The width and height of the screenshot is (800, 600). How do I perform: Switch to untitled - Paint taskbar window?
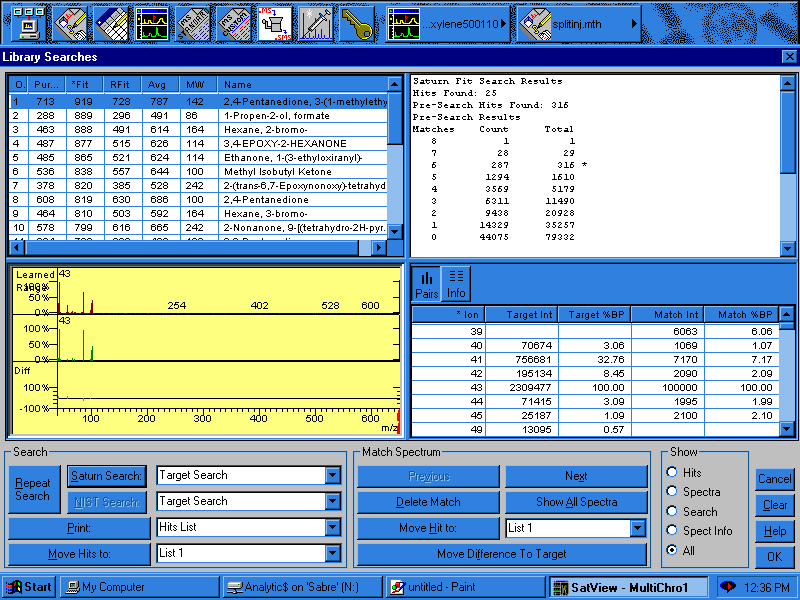[466, 587]
